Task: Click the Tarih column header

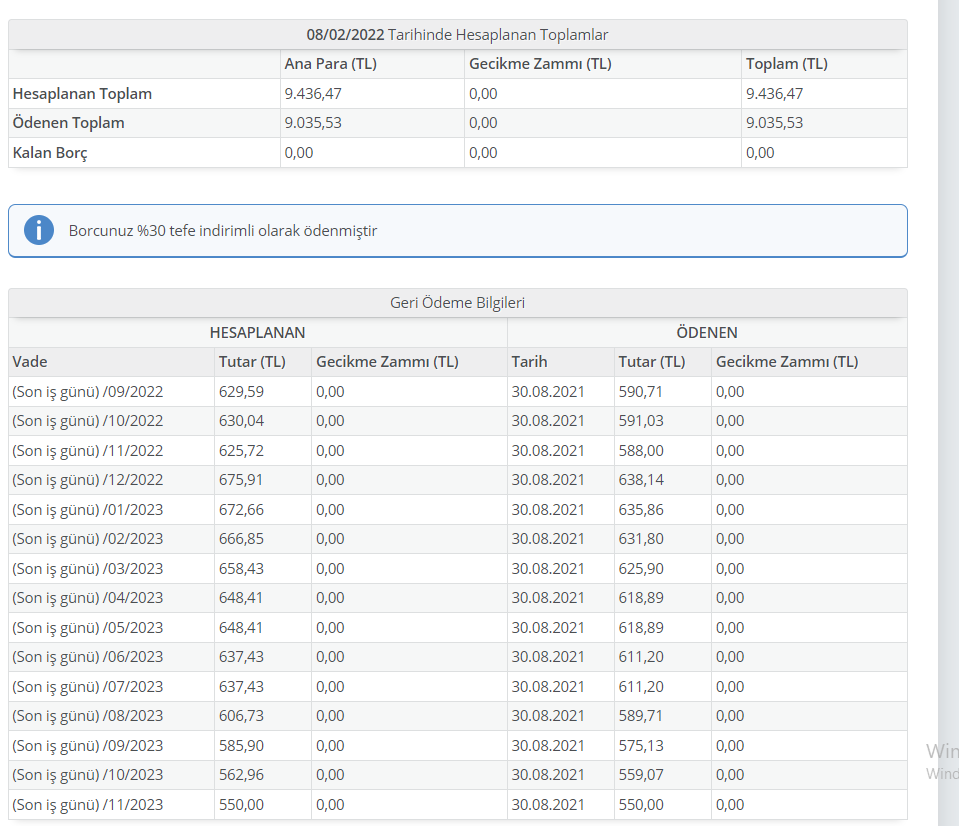Action: 530,362
